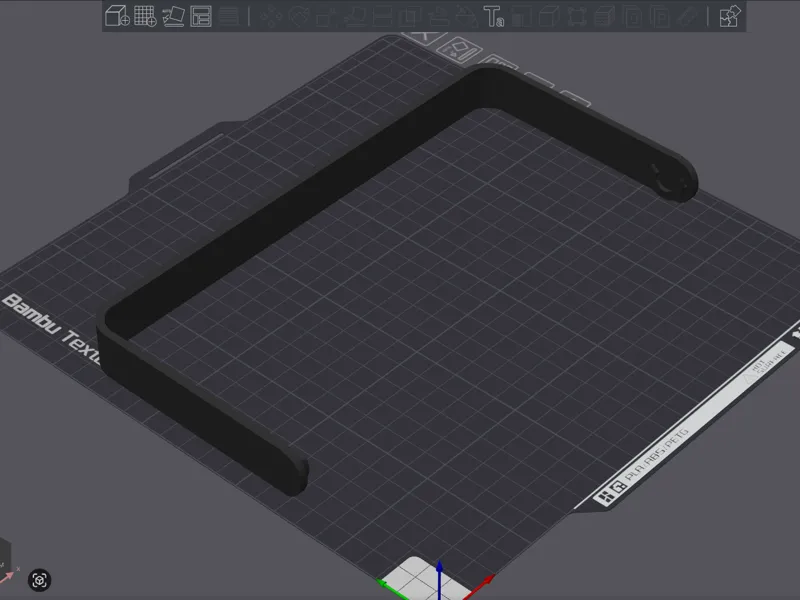Open Seam painting tool
This screenshot has height=600, width=800.
(466, 16)
